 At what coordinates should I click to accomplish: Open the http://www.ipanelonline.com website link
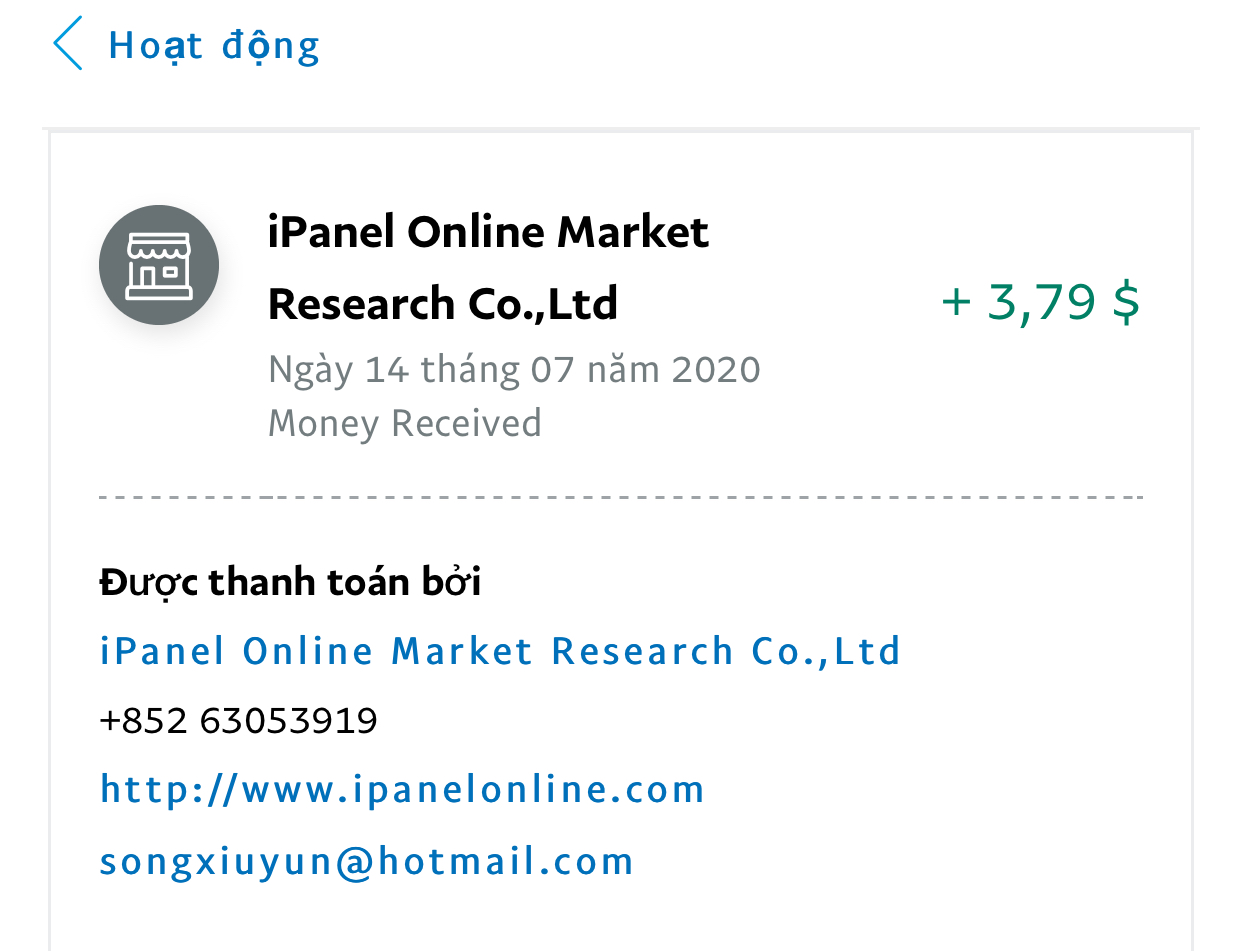click(x=402, y=790)
